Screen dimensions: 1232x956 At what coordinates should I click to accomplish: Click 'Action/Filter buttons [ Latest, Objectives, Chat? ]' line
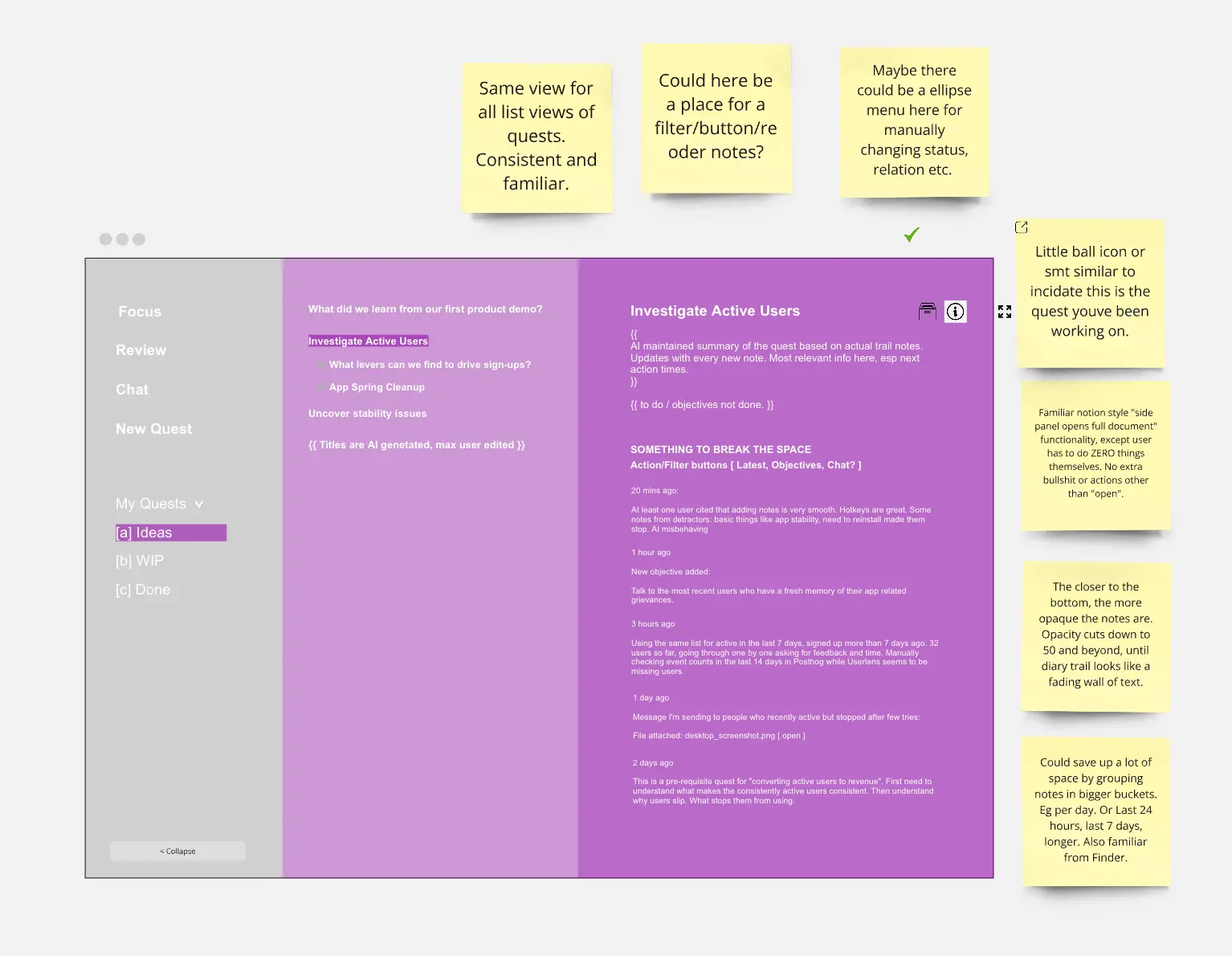tap(745, 465)
